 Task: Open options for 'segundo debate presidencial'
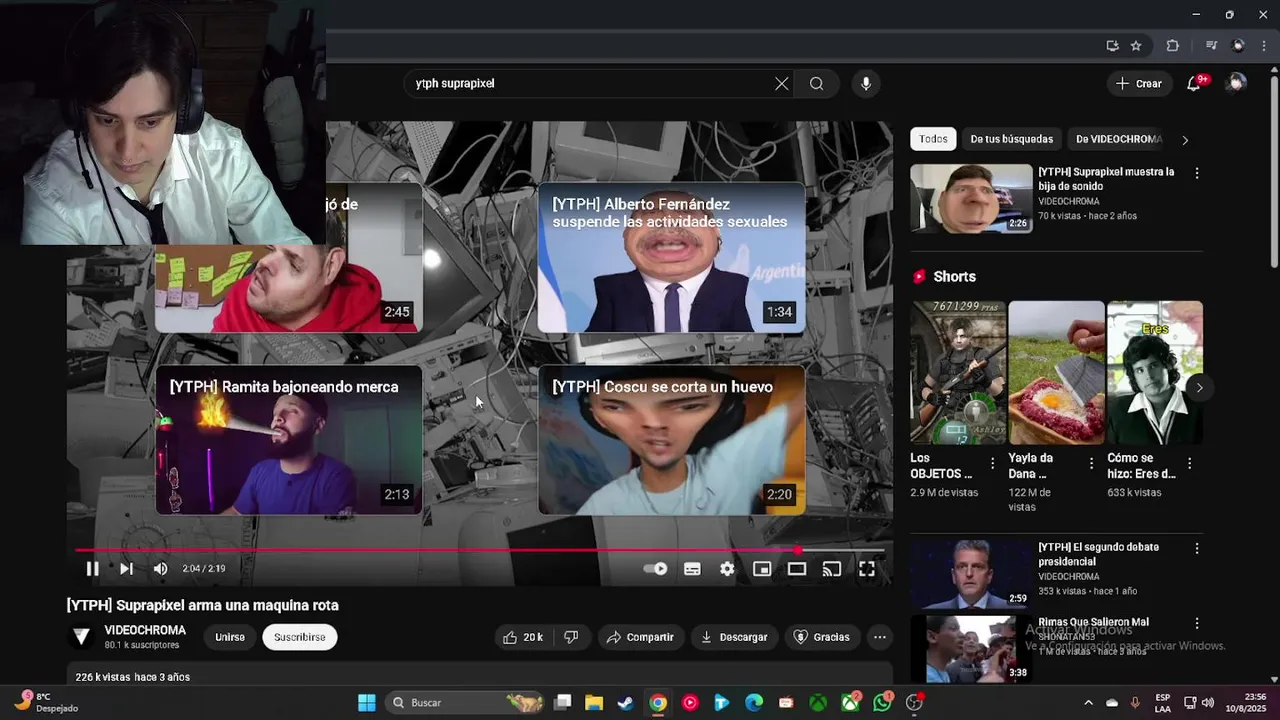pyautogui.click(x=1197, y=548)
